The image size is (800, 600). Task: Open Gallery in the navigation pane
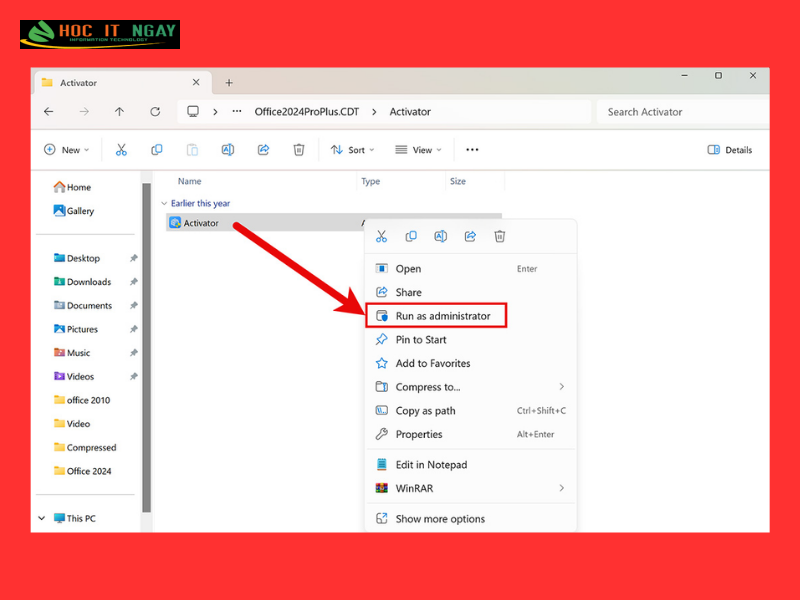click(73, 211)
